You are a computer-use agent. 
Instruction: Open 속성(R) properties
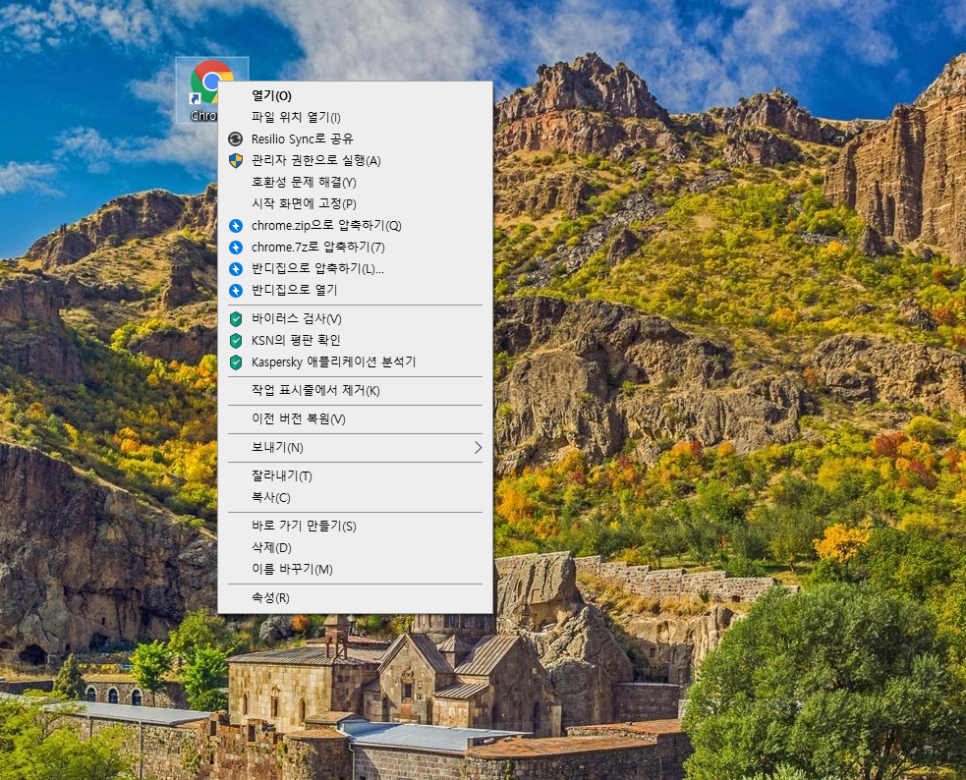pyautogui.click(x=355, y=598)
